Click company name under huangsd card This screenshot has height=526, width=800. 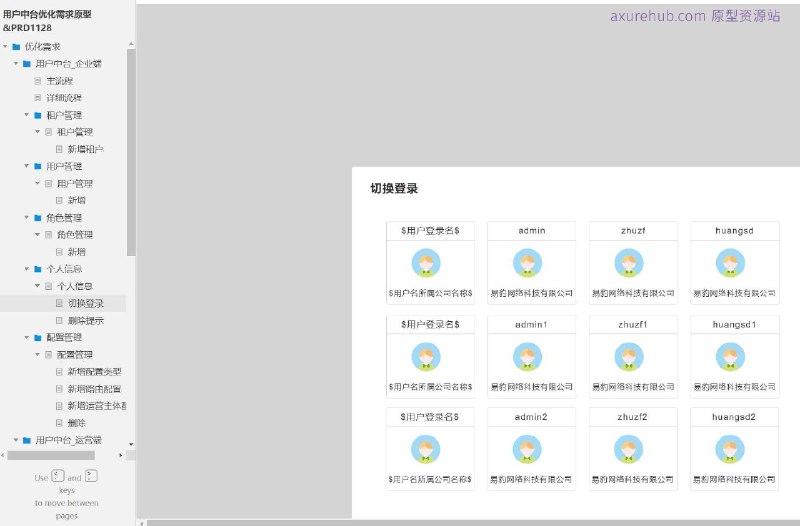click(x=734, y=293)
